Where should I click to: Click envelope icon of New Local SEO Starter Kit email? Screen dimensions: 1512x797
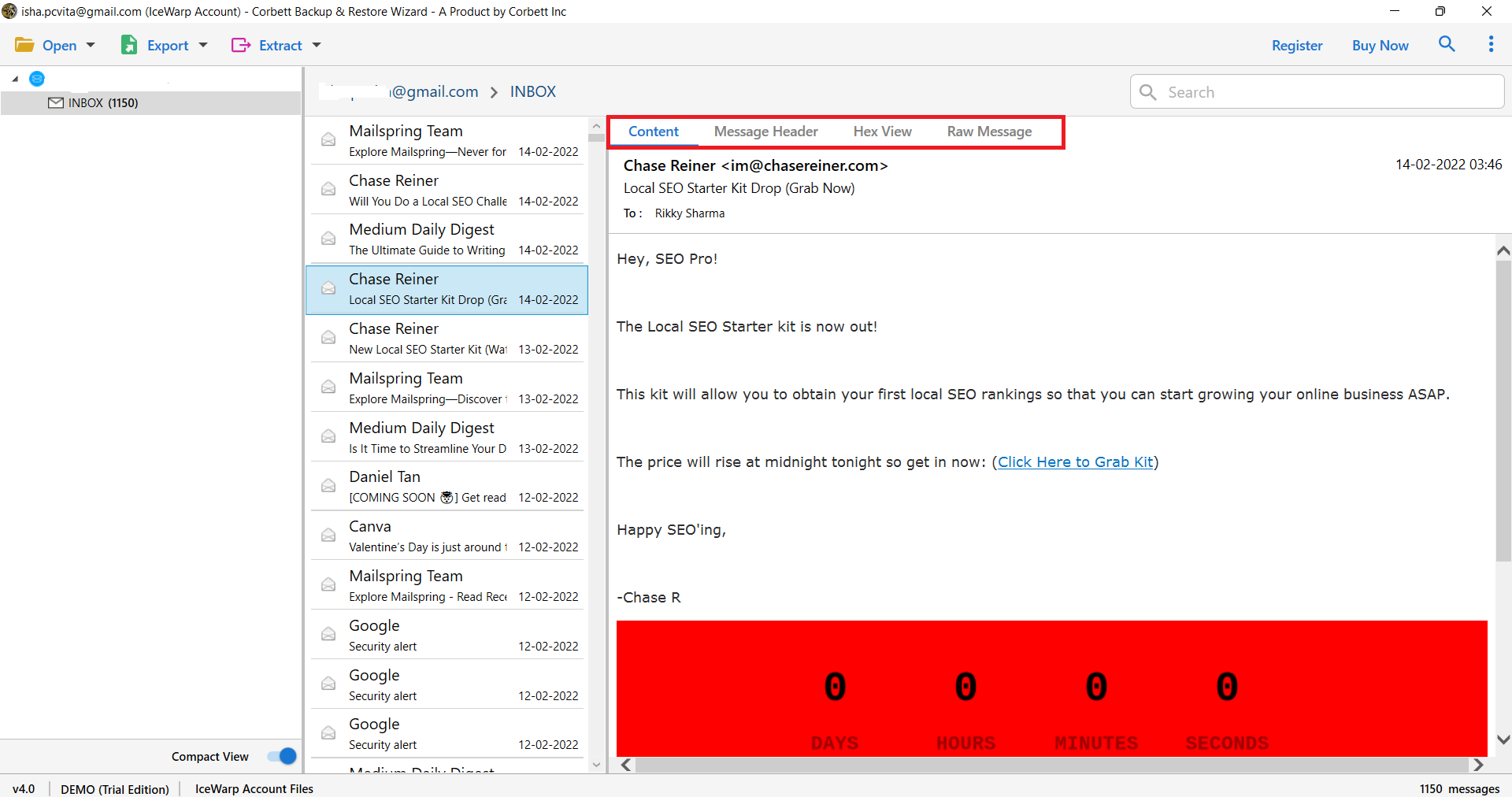(x=328, y=337)
